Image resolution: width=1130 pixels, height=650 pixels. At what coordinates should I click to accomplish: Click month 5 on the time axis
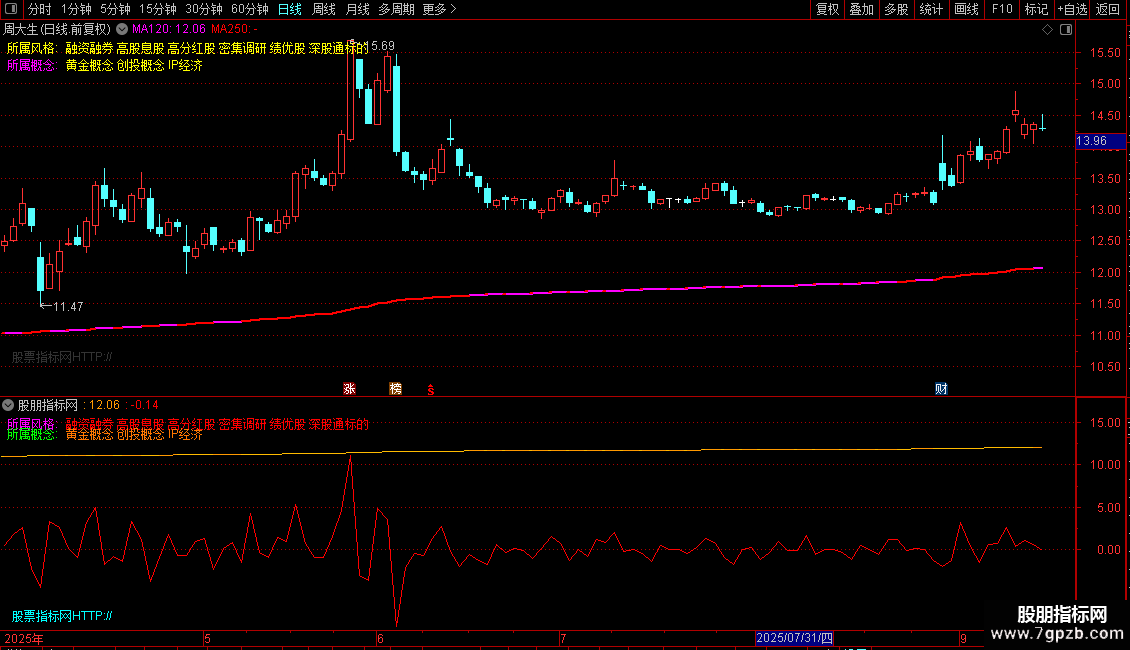click(x=208, y=638)
